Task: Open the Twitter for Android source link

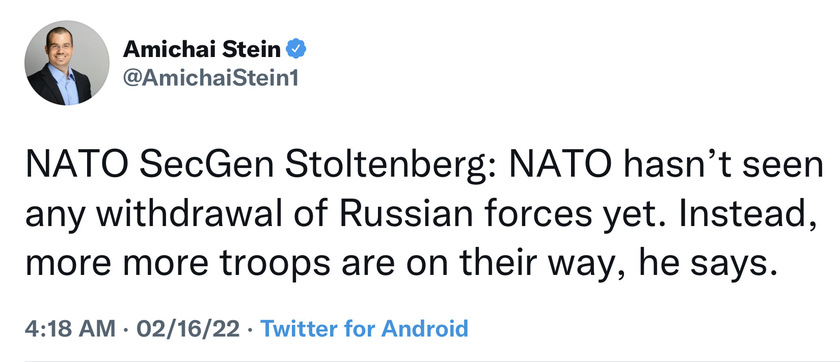Action: coord(364,328)
